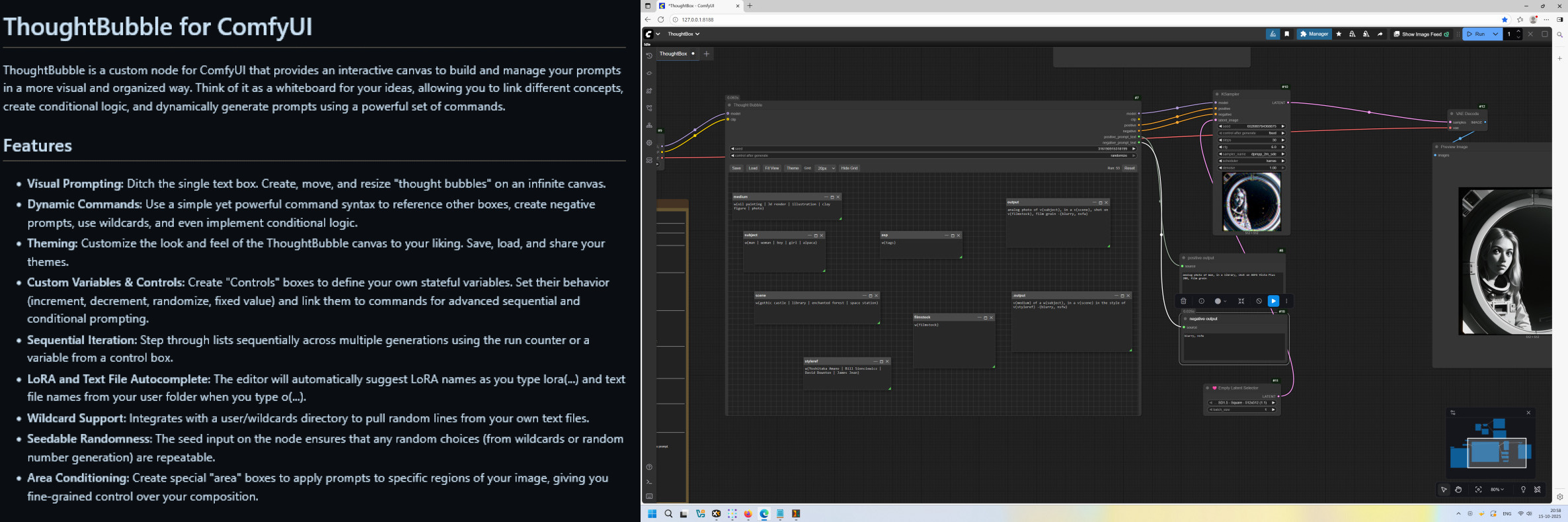The height and width of the screenshot is (522, 1568).
Task: Collapse the VAE Decode node via title dot
Action: tap(1452, 114)
